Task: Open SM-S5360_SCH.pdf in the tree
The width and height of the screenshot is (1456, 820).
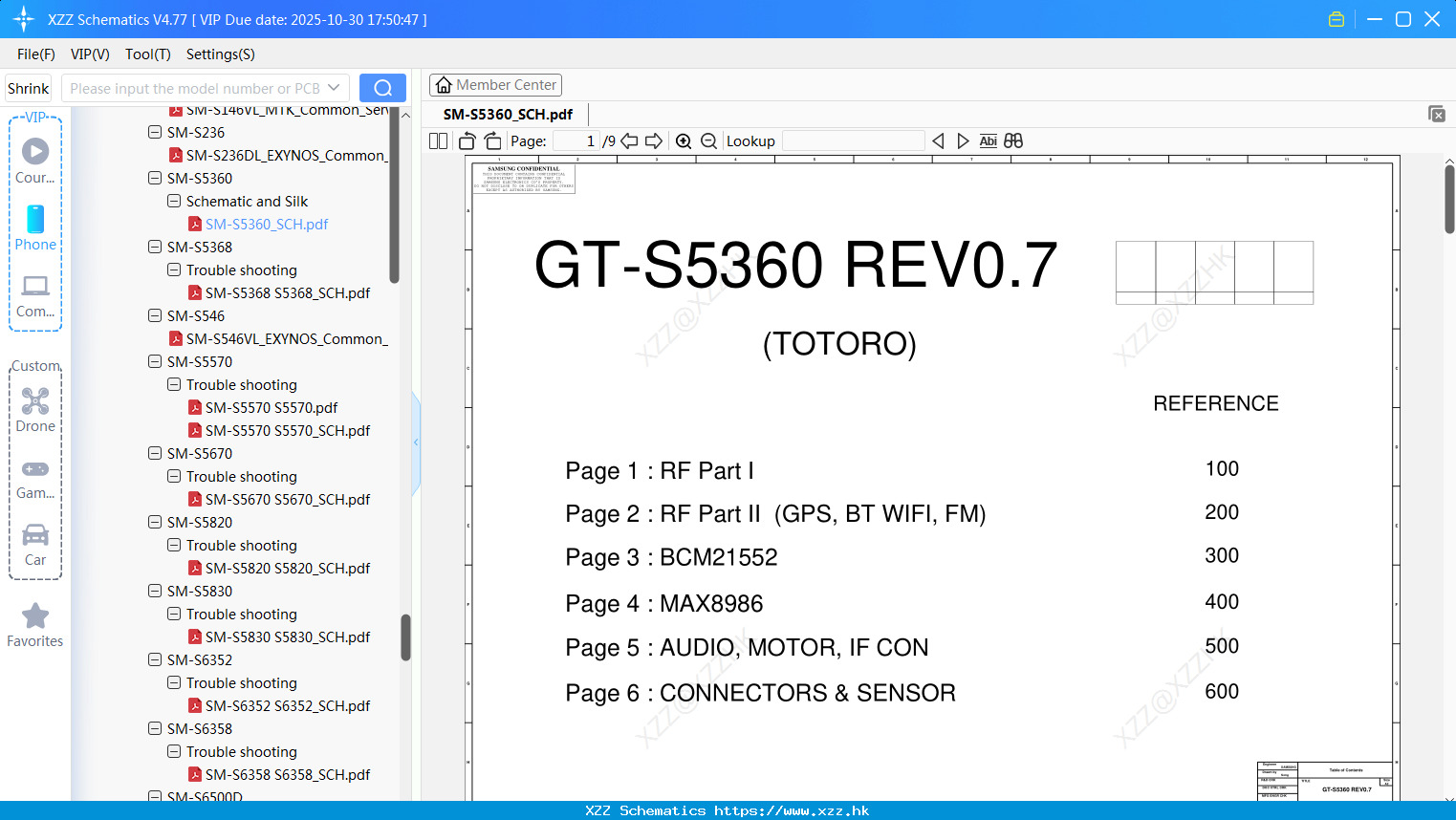Action: point(267,224)
